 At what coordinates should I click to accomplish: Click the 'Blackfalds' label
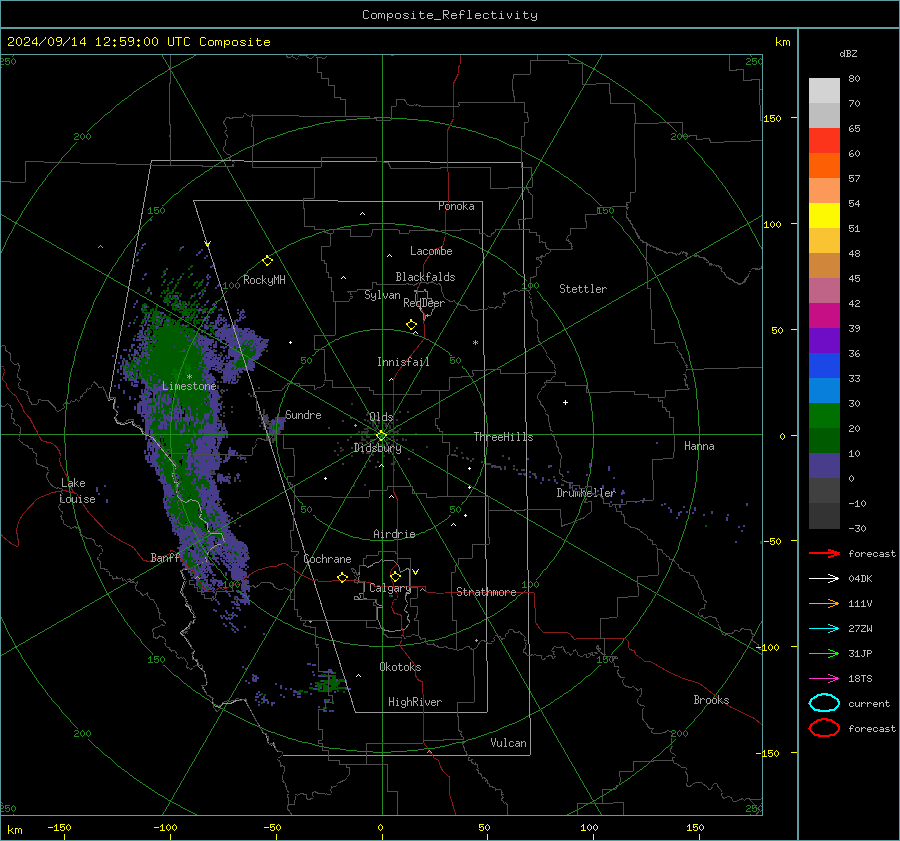click(x=425, y=277)
